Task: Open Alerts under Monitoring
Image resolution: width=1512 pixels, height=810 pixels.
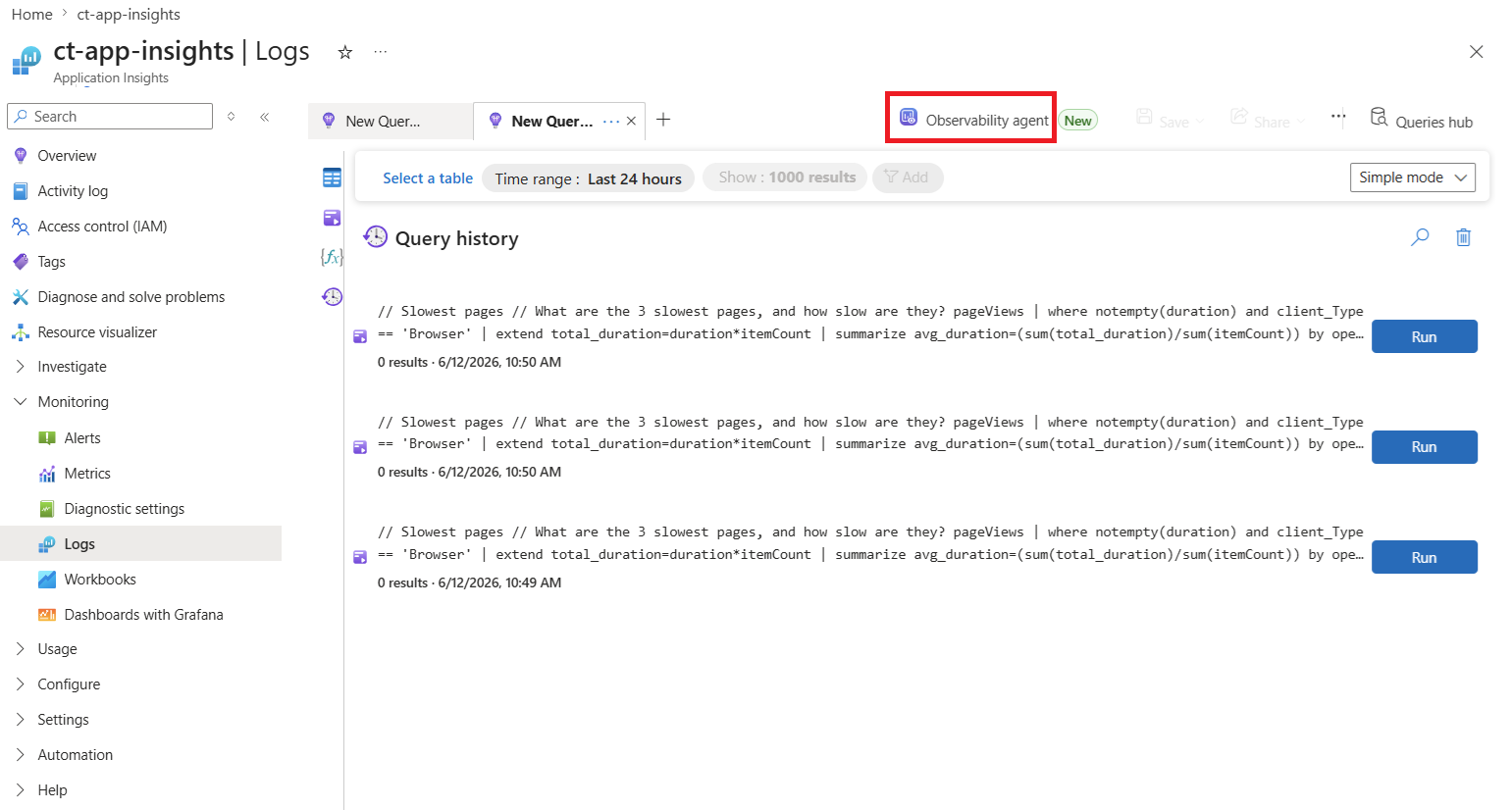Action: tap(82, 438)
